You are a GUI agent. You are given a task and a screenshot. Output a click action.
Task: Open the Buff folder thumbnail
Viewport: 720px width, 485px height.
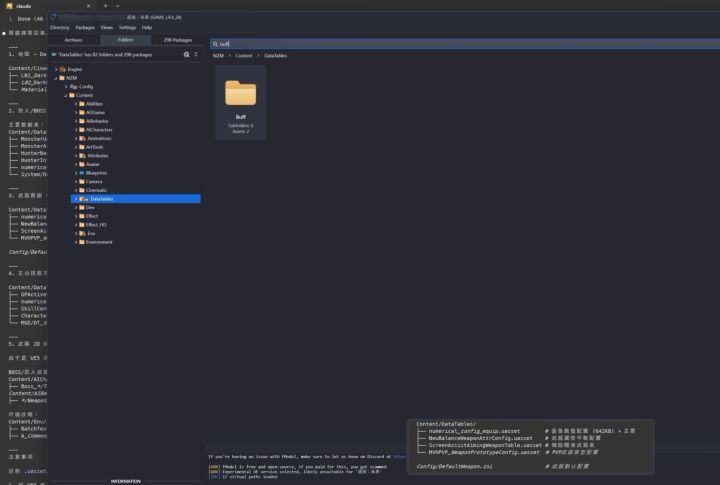(x=241, y=102)
